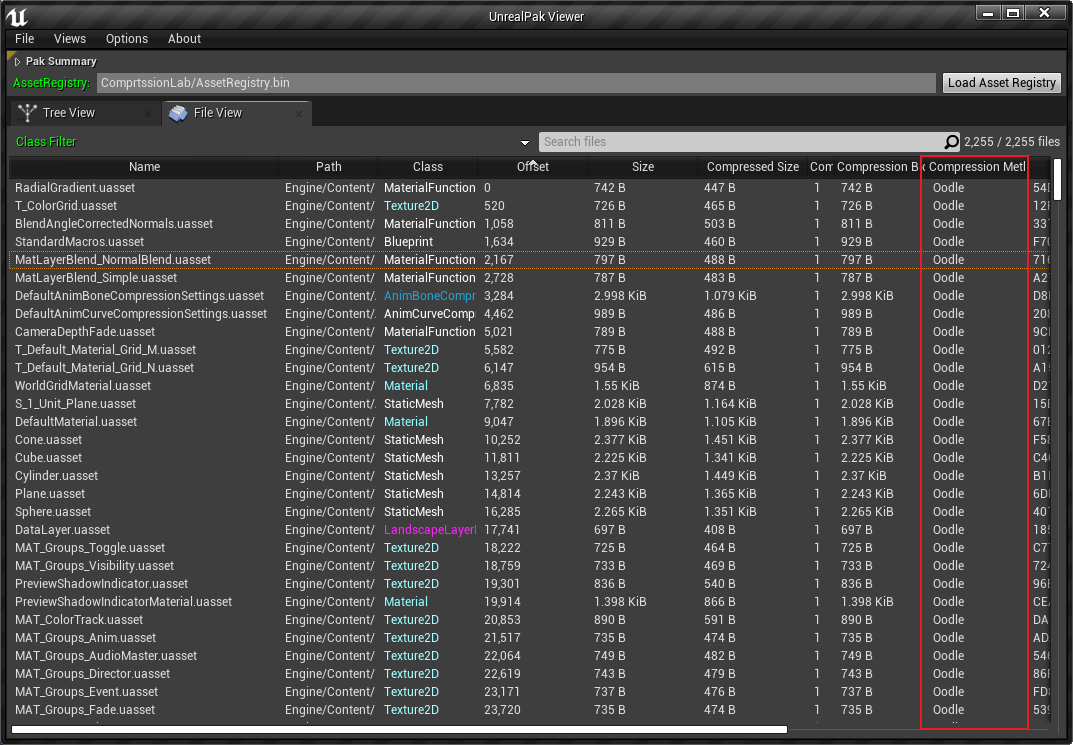This screenshot has width=1073, height=745.
Task: Select the File View tab
Action: 237,113
